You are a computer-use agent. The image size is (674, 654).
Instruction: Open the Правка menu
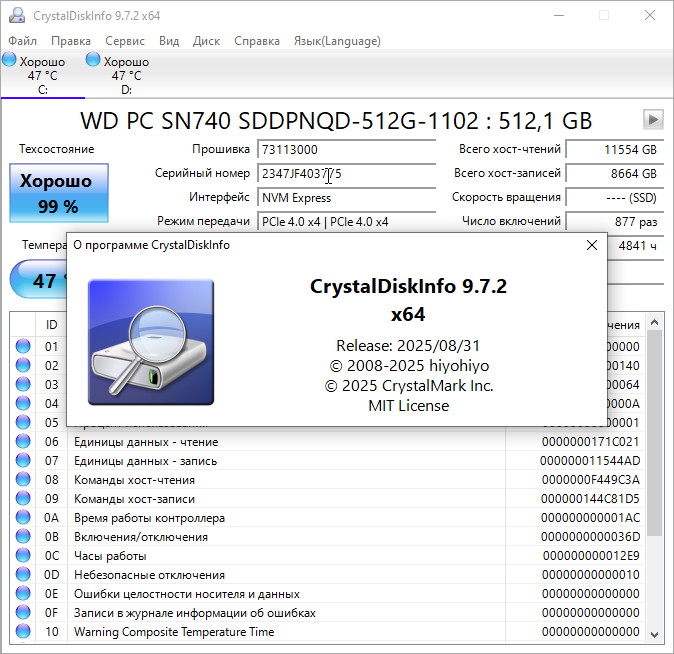71,41
